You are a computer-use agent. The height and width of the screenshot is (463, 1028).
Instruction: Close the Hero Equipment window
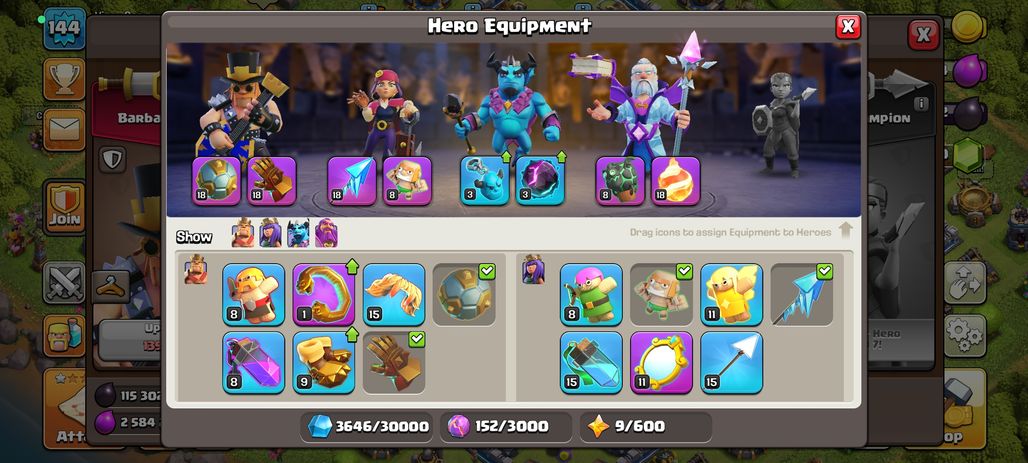(848, 26)
